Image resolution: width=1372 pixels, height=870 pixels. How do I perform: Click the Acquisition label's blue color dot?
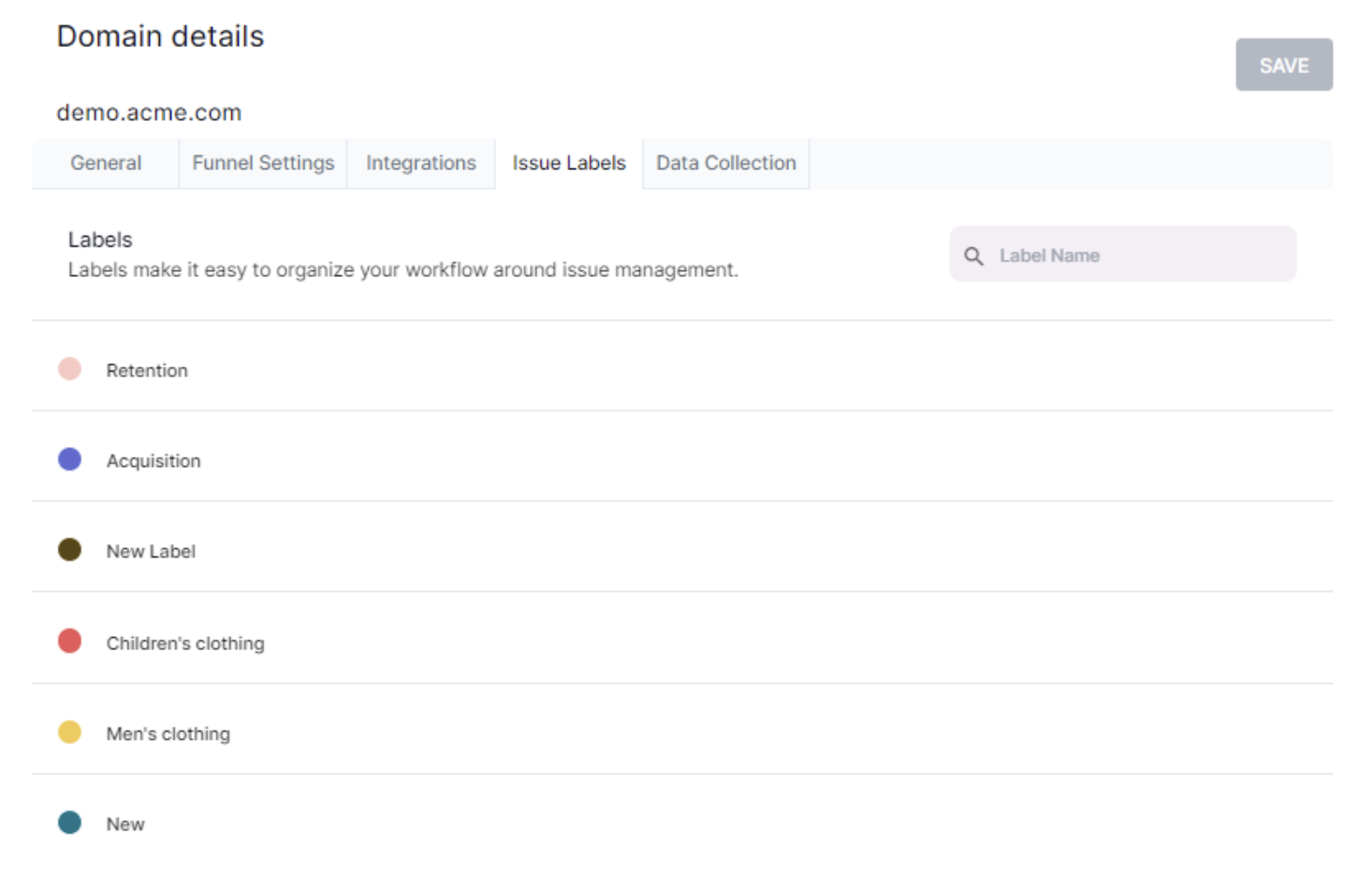click(69, 459)
